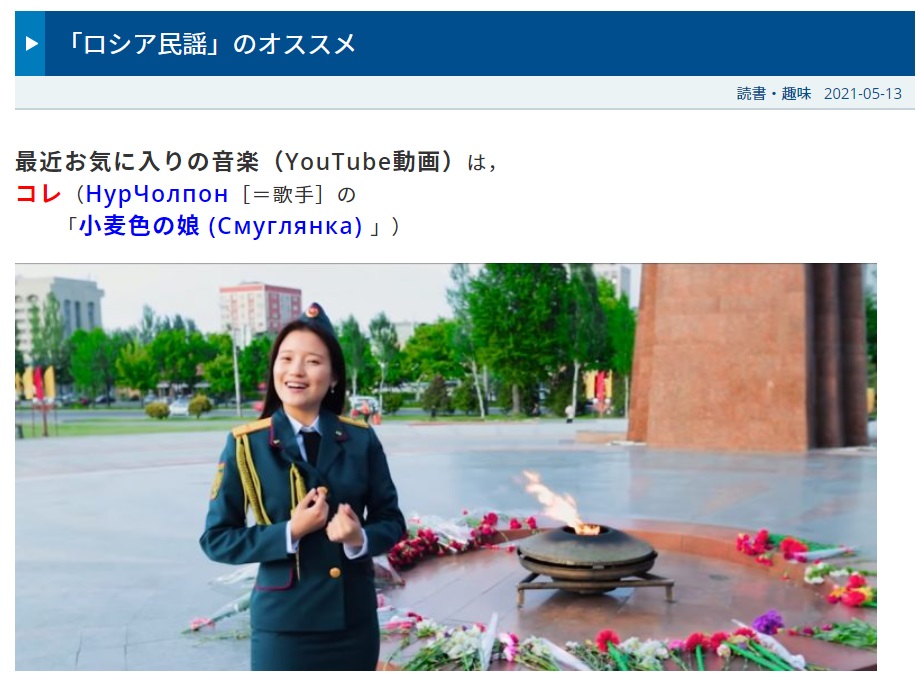Image resolution: width=921 pixels, height=679 pixels.
Task: Click the 最近お気に入りの音楽 heading text
Action: 137,162
